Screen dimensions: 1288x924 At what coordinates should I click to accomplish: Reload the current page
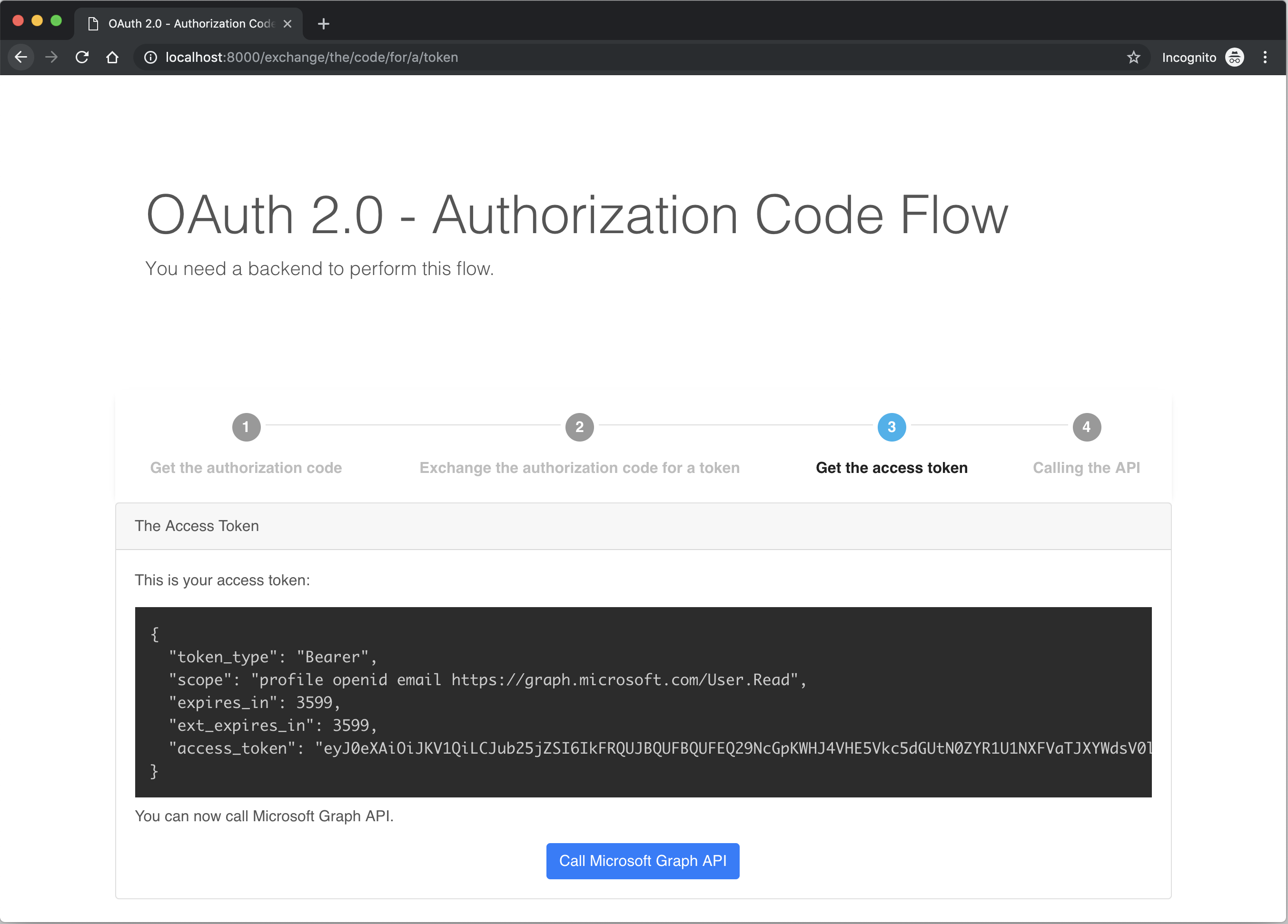pyautogui.click(x=82, y=57)
